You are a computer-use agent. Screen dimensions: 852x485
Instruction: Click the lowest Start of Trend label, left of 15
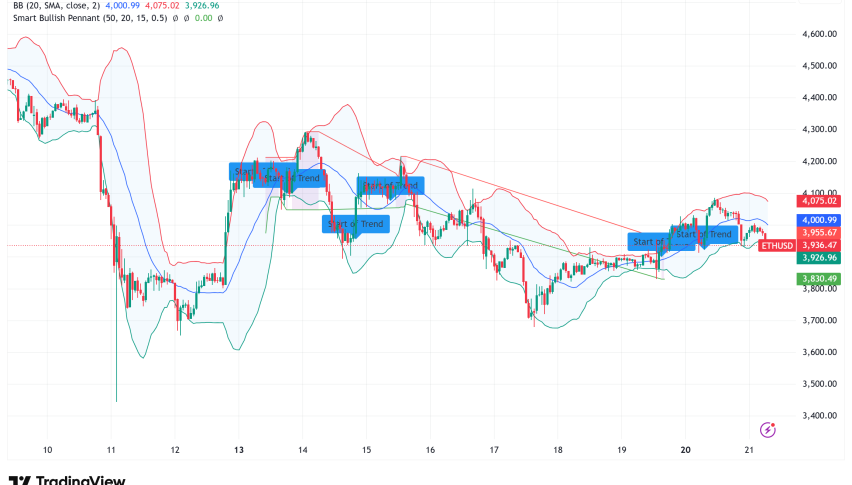[x=354, y=224]
